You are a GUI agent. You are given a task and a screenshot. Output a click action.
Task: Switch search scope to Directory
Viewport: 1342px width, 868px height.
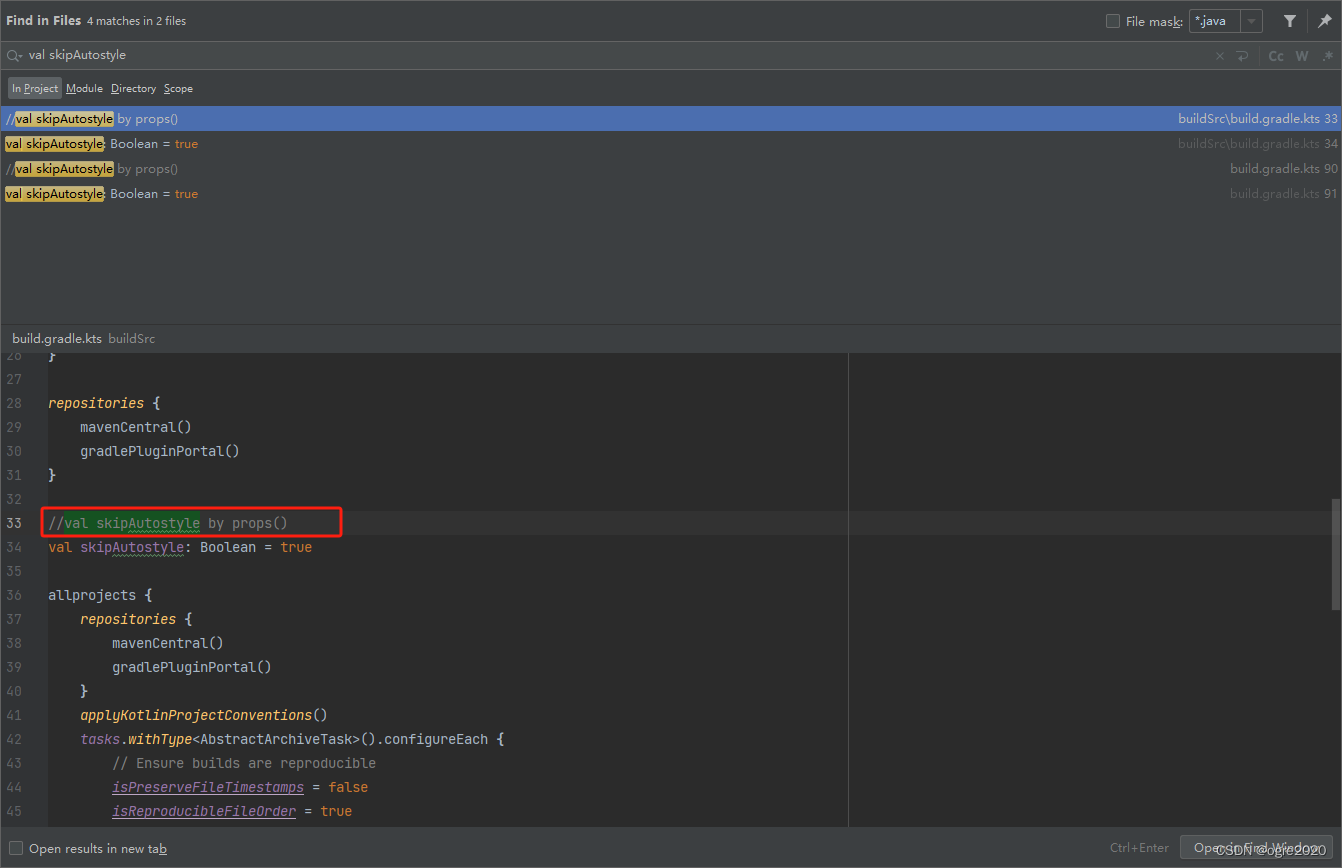click(x=133, y=88)
